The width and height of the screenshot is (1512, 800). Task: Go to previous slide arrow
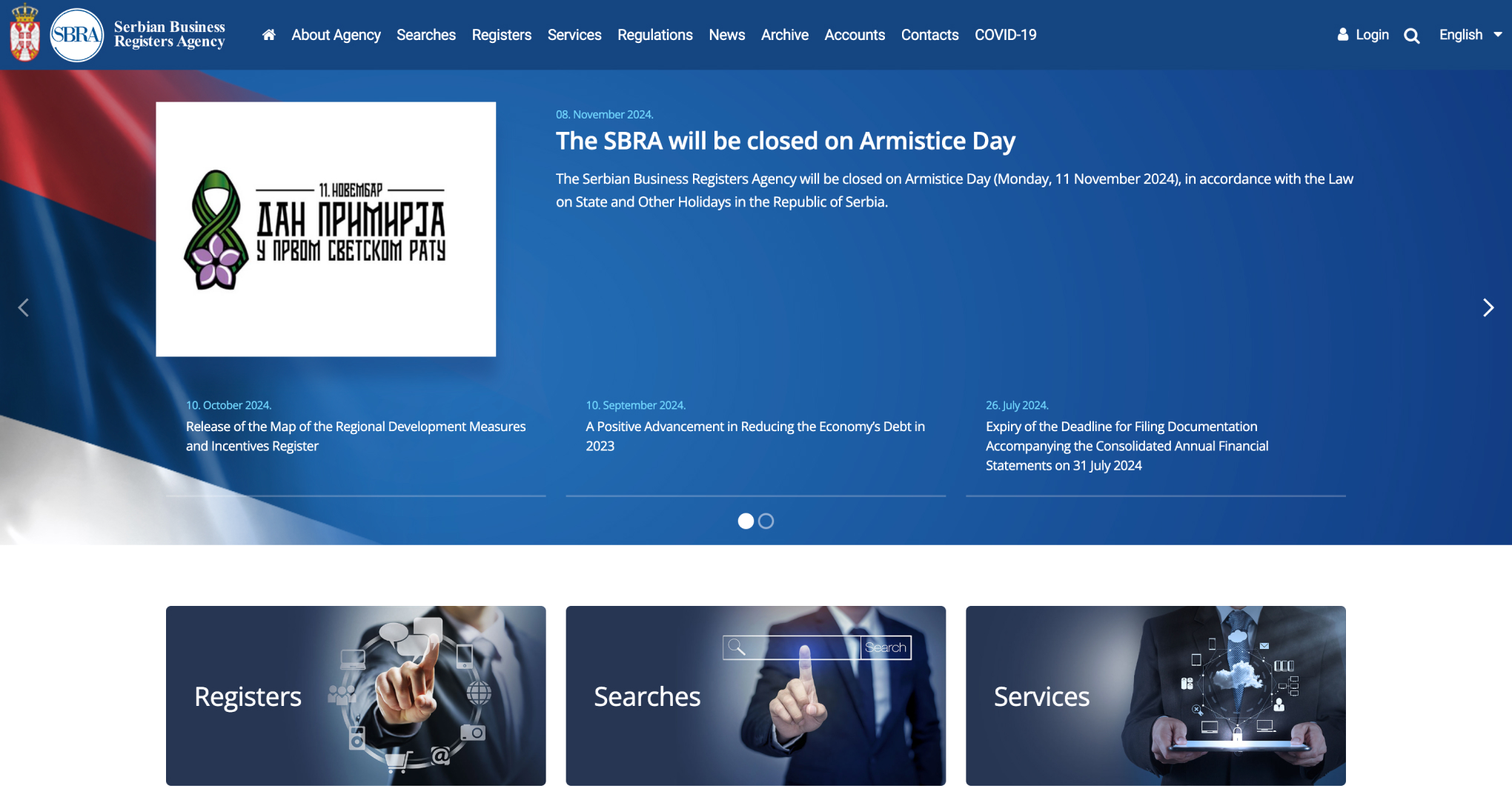coord(24,307)
